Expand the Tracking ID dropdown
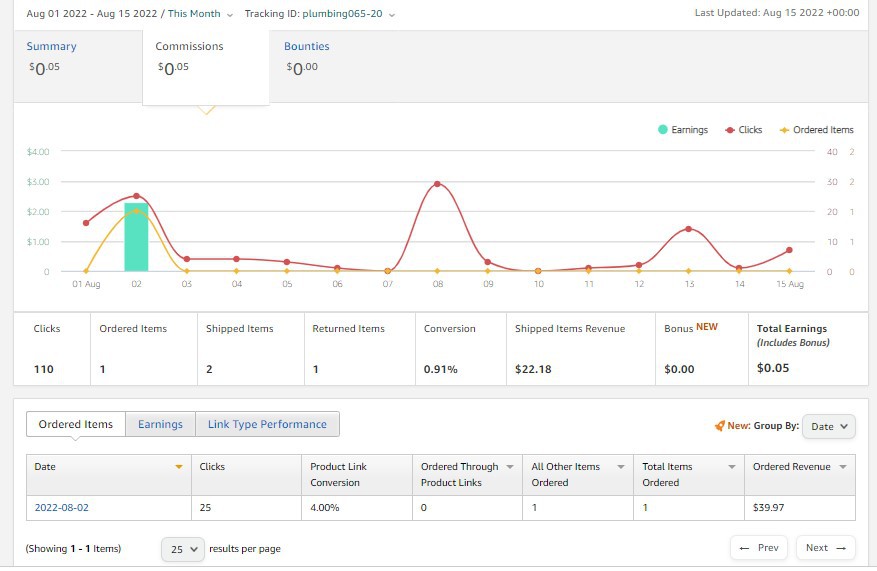The height and width of the screenshot is (571, 877). [320, 14]
